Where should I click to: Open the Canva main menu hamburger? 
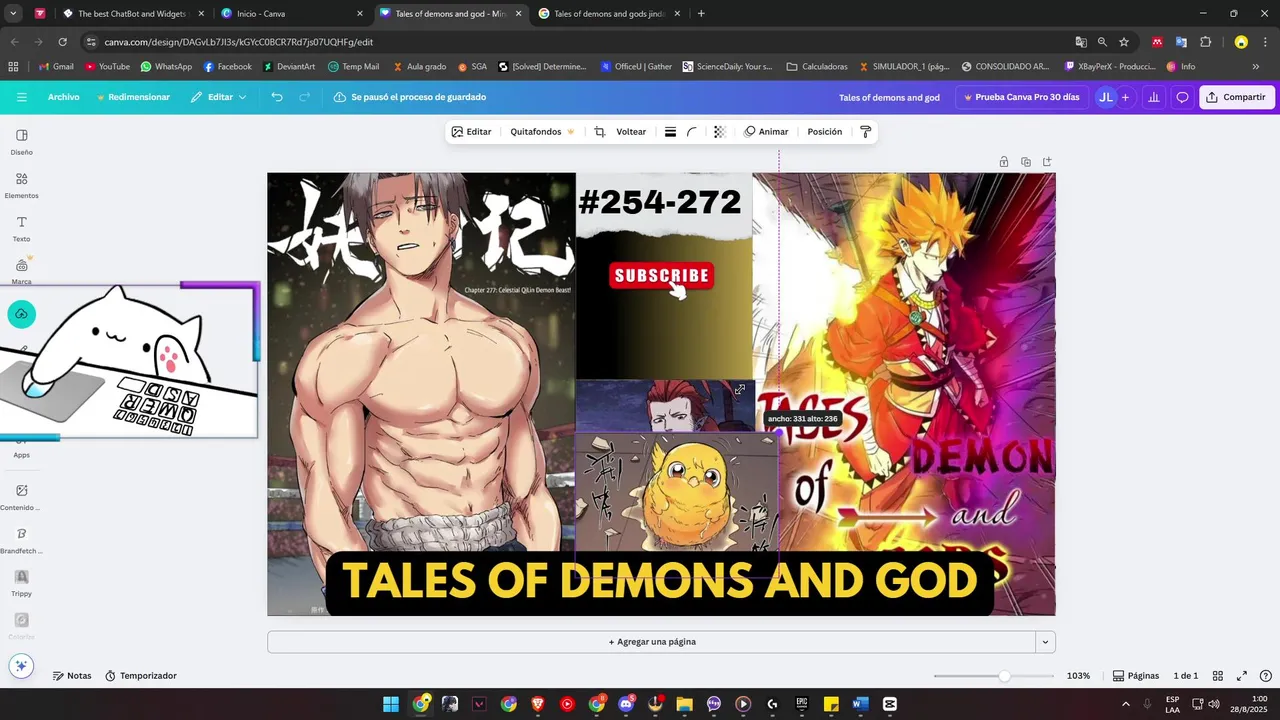(21, 97)
